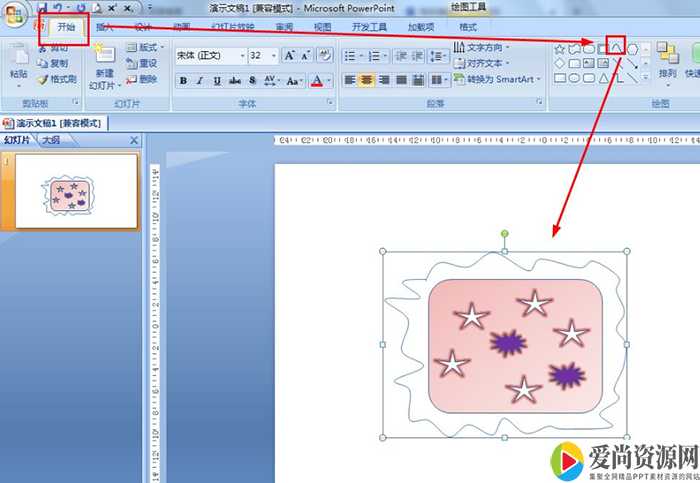The image size is (700, 483).
Task: Open the font color red A swatch
Action: (318, 80)
